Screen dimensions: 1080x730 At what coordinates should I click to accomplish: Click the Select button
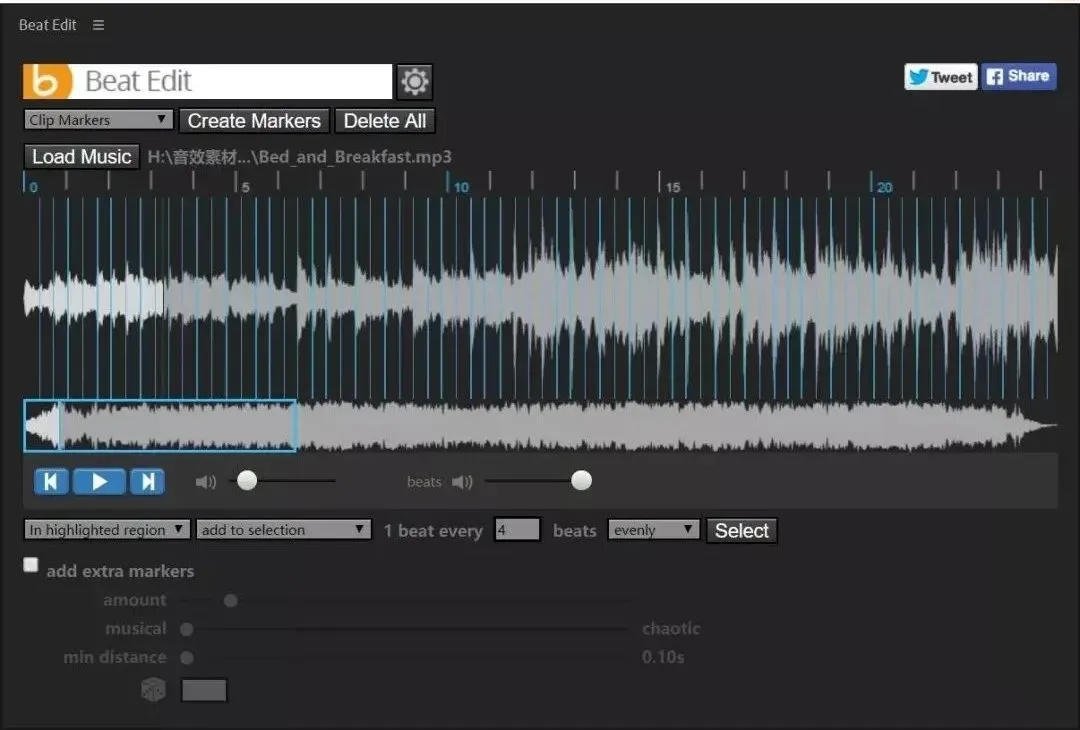(x=742, y=531)
